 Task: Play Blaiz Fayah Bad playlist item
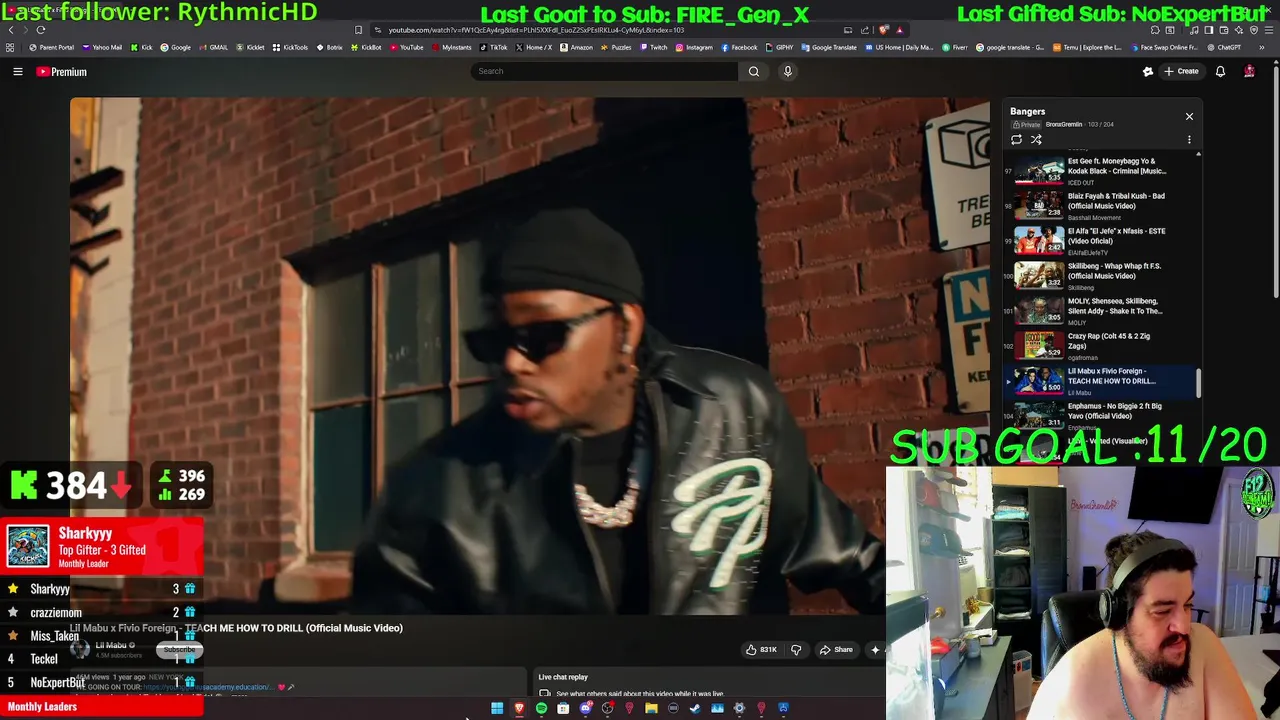pos(1097,206)
